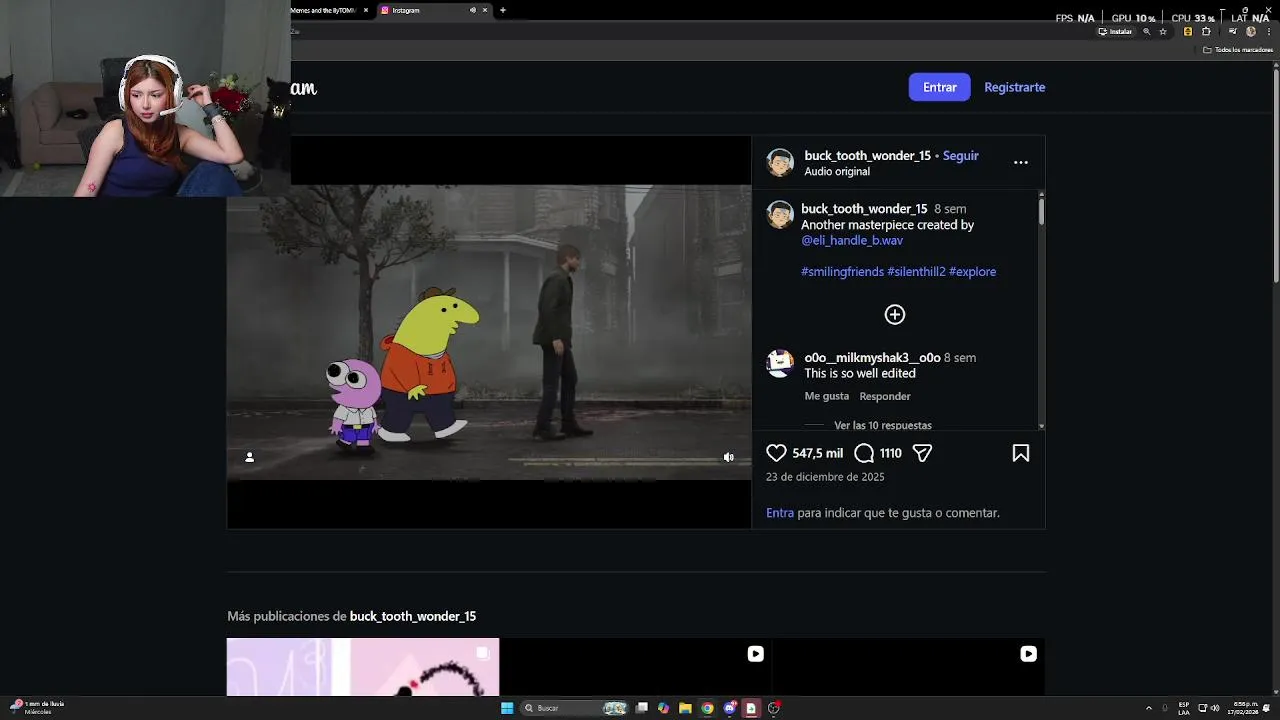Screen dimensions: 1280x720
Task: Click the Instalar app button in address bar
Action: click(x=1115, y=31)
